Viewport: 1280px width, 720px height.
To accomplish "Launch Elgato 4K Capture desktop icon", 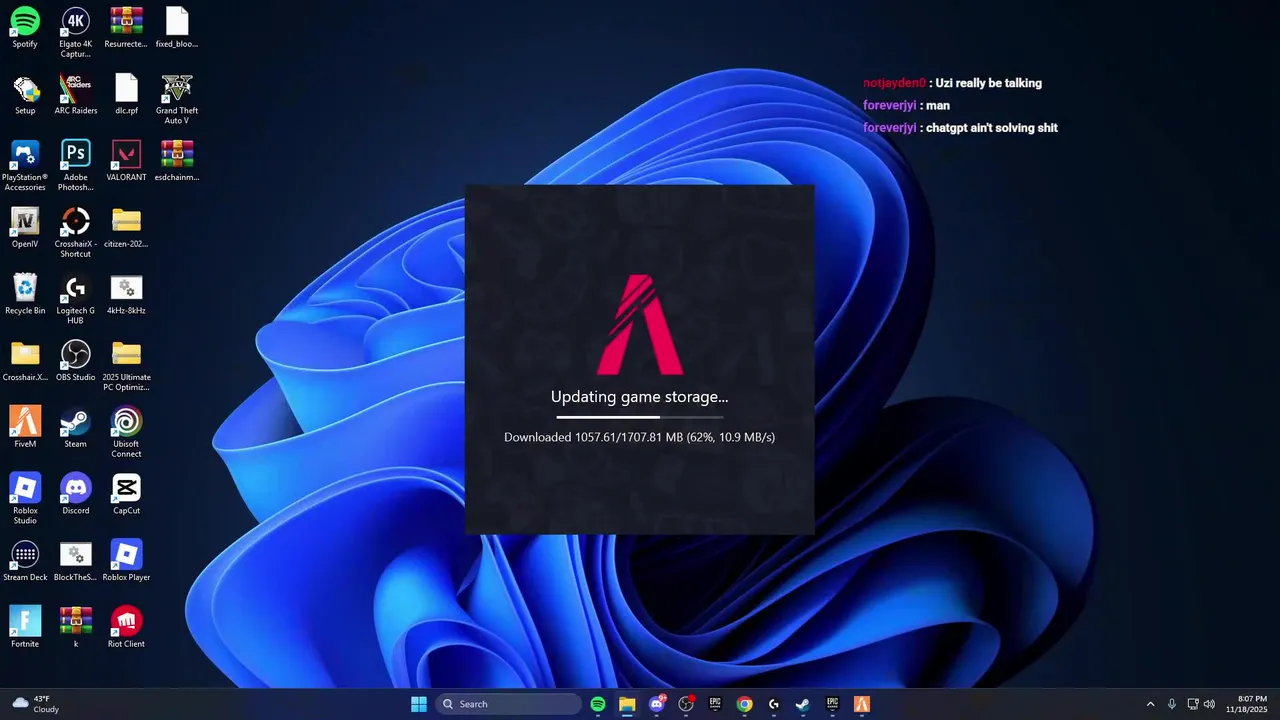I will [x=76, y=33].
